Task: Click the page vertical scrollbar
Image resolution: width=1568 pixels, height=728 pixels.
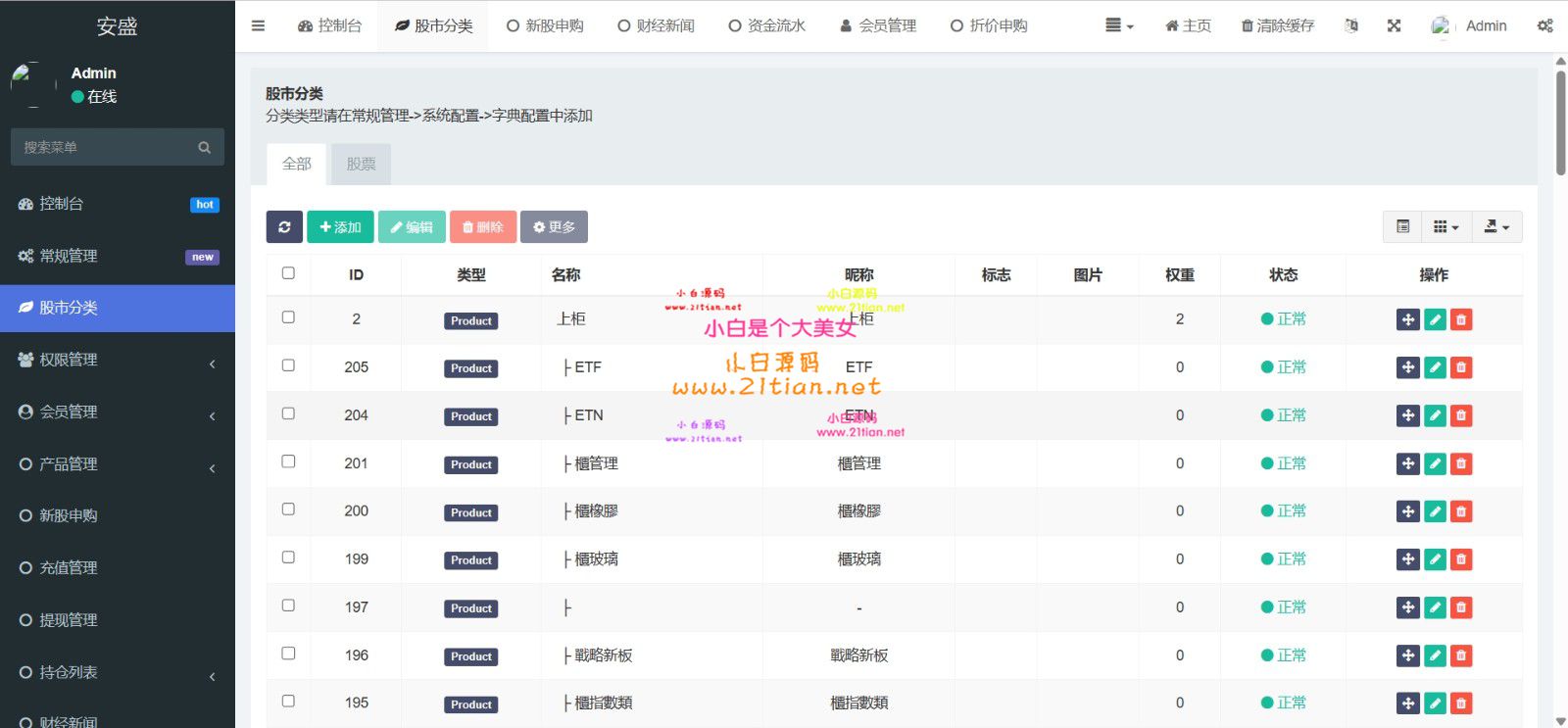Action: click(x=1560, y=122)
